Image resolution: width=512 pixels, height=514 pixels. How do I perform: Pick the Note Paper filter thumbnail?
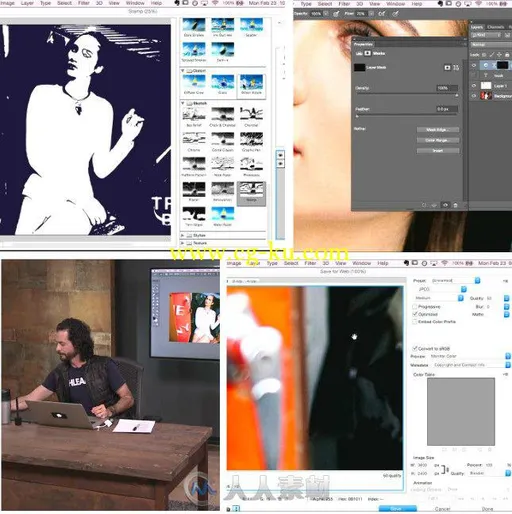[223, 164]
